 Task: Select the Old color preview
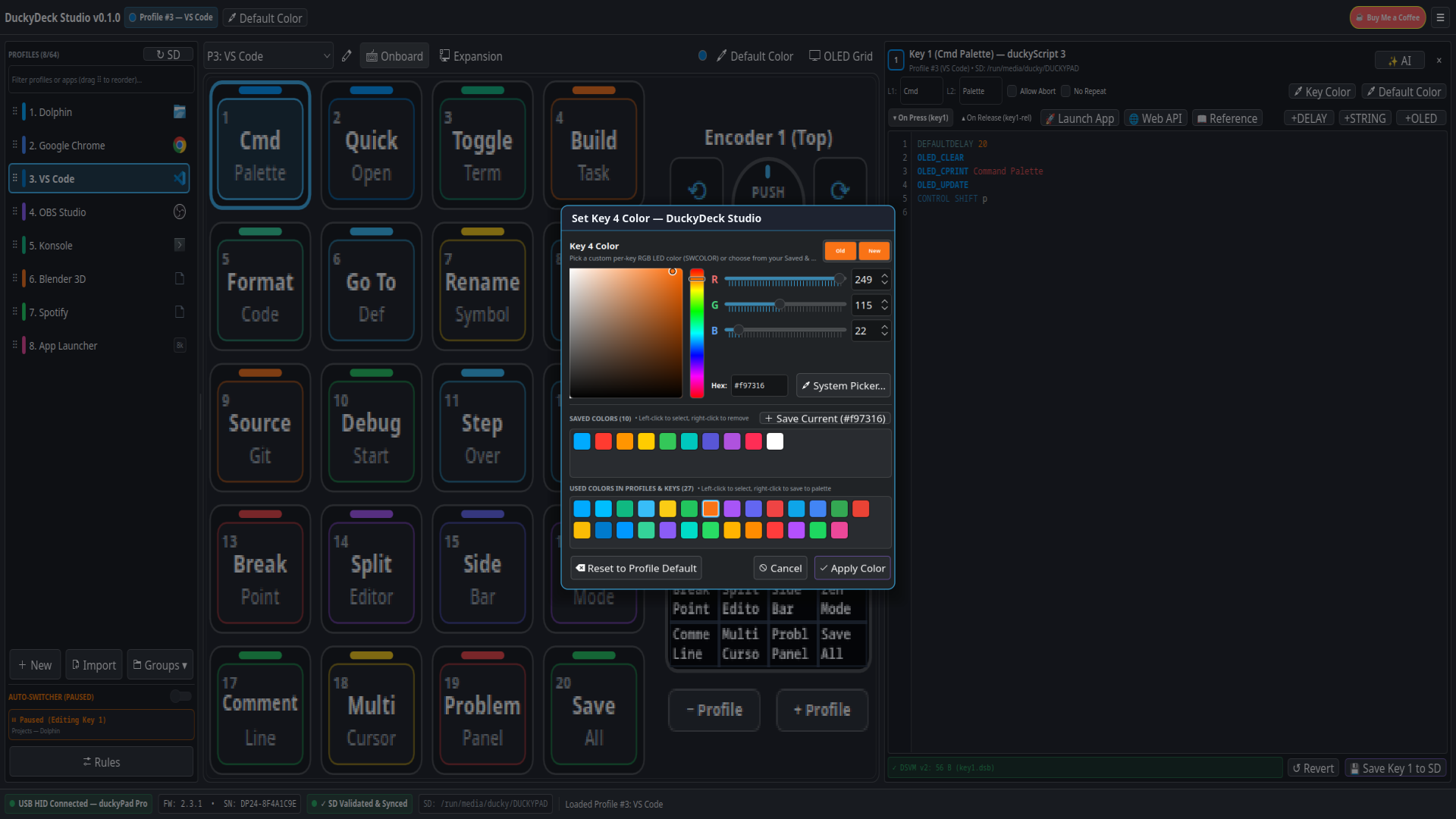pyautogui.click(x=840, y=251)
